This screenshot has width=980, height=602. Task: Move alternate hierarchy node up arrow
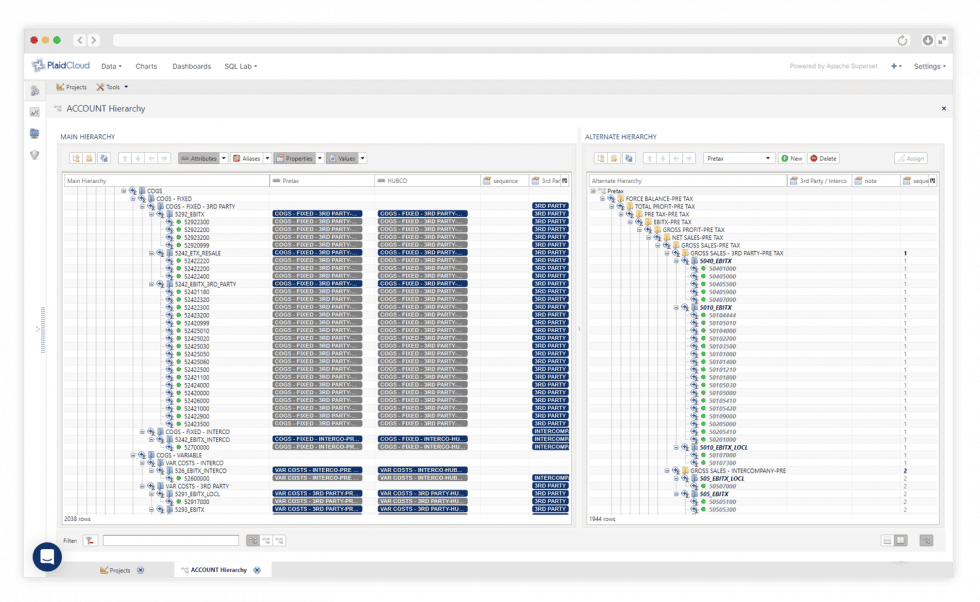(x=650, y=159)
